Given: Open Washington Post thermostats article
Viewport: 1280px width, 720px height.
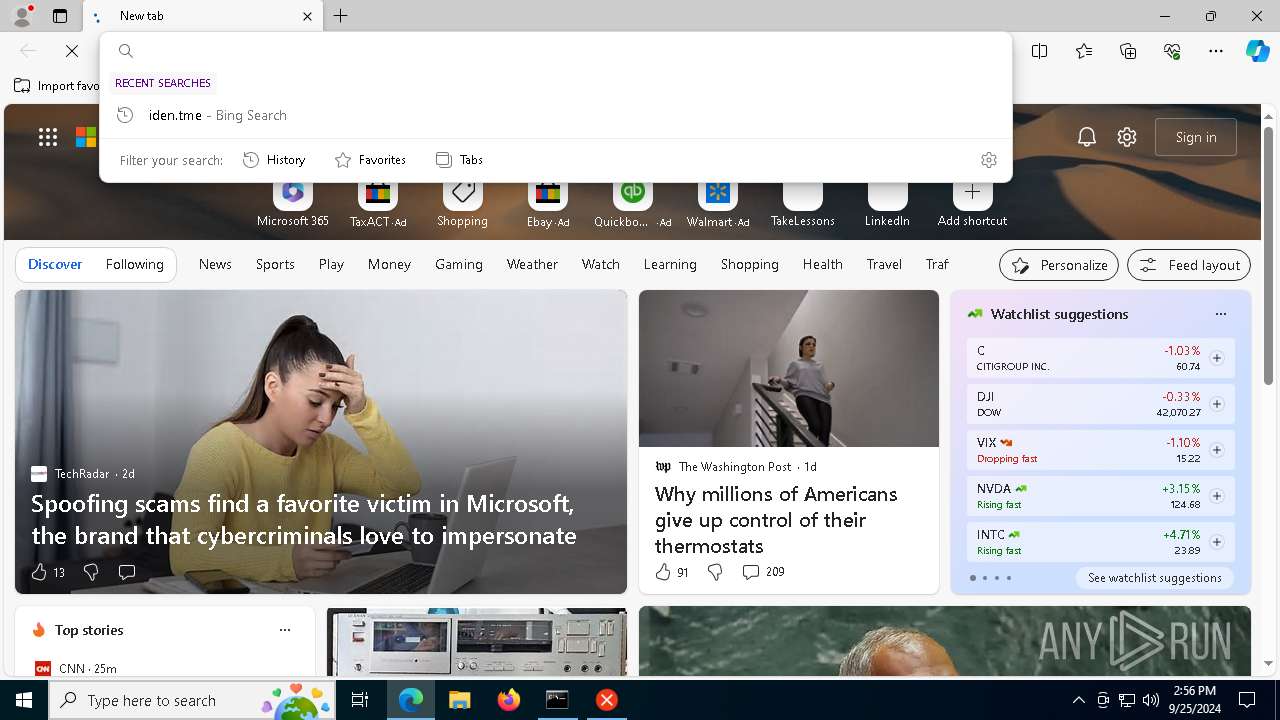Looking at the screenshot, I should point(776,520).
